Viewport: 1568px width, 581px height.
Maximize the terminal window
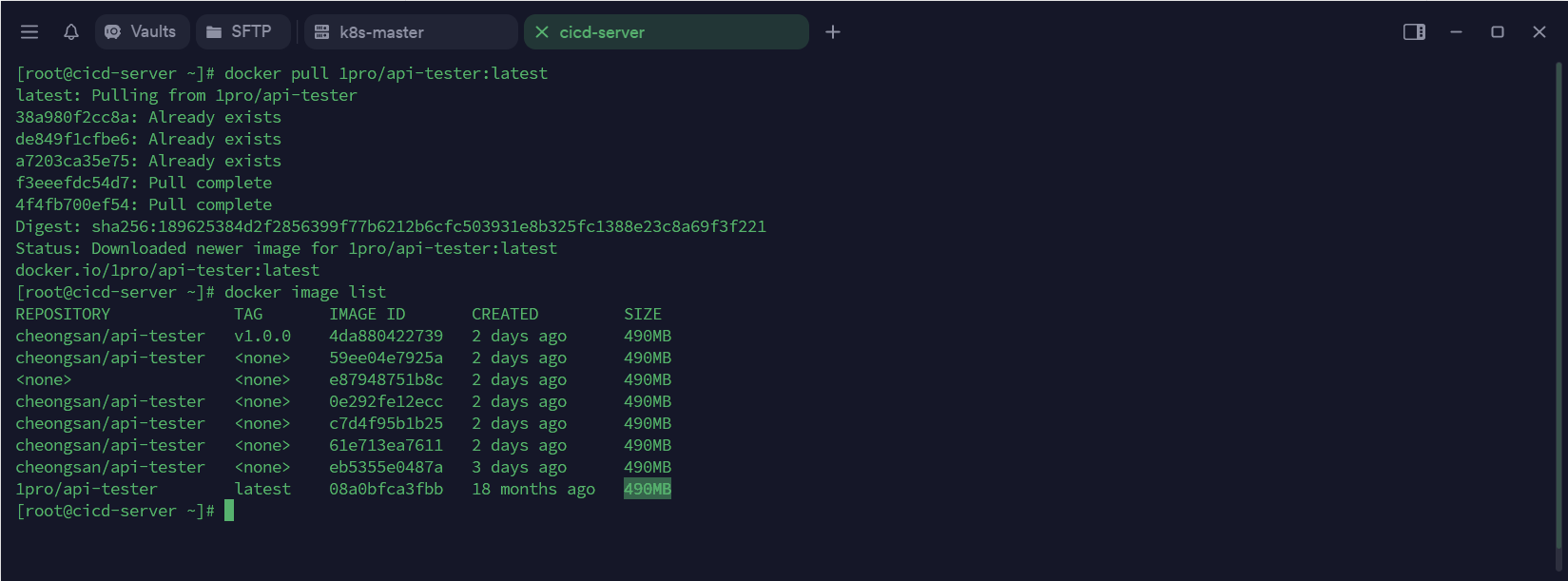point(1498,32)
